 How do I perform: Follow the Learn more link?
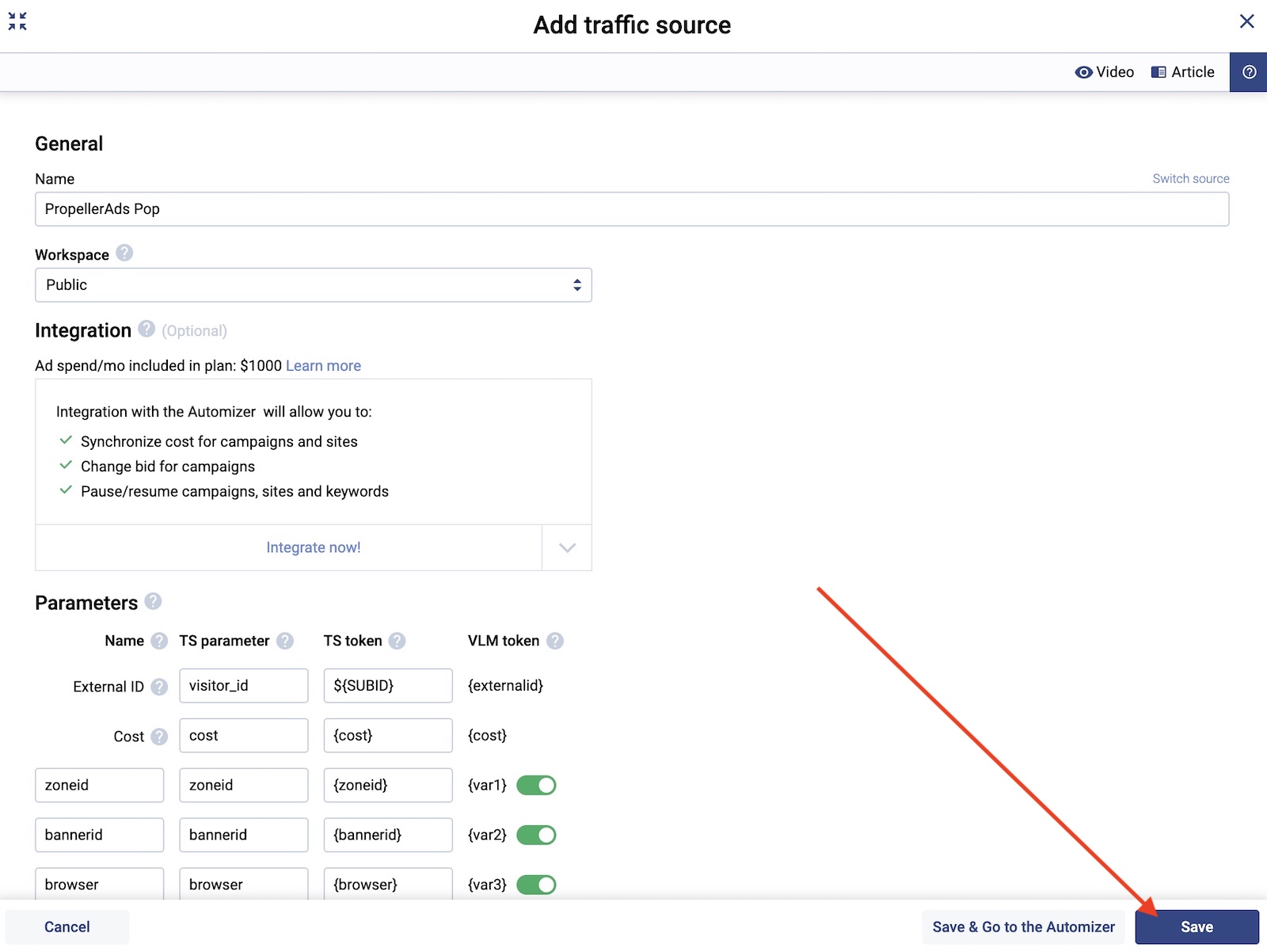pos(323,366)
